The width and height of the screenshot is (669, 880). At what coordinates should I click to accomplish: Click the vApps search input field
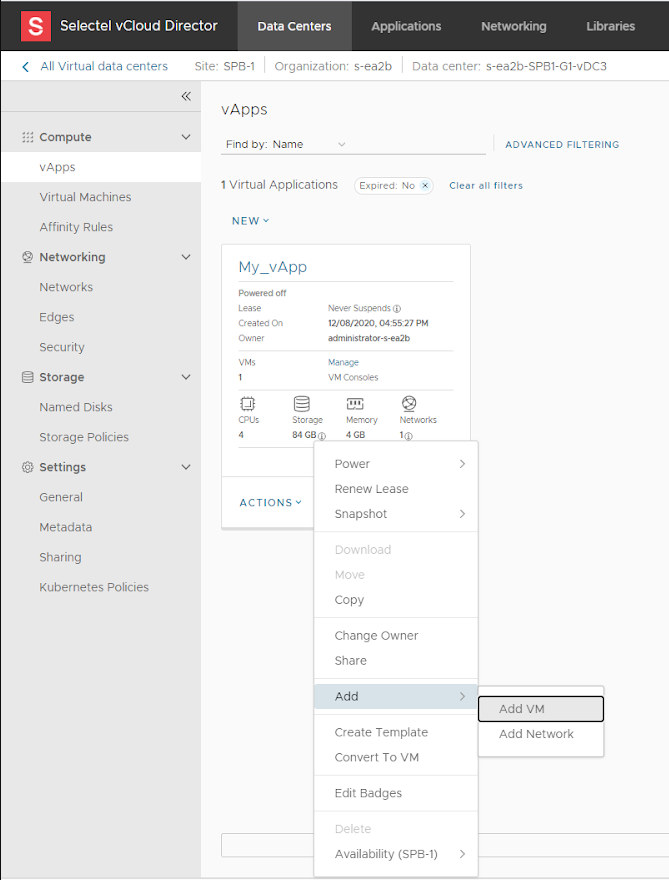[x=419, y=144]
